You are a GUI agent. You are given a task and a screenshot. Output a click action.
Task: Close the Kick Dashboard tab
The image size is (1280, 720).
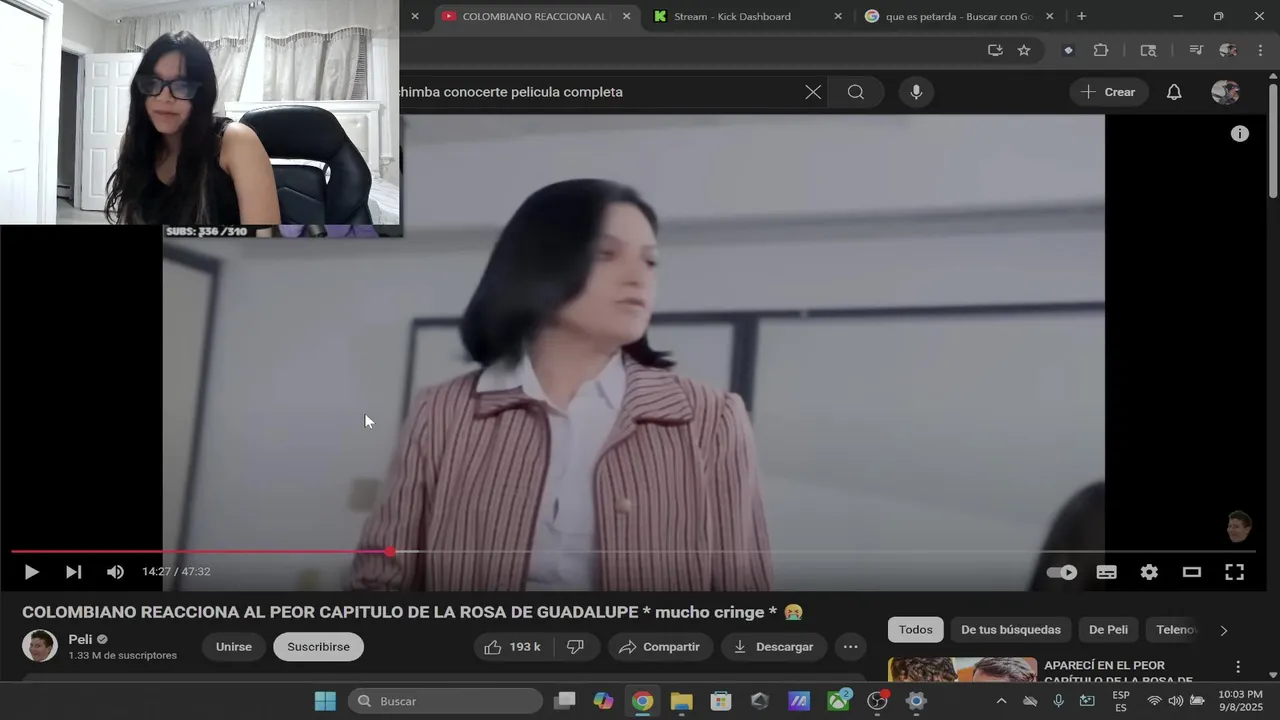(838, 16)
